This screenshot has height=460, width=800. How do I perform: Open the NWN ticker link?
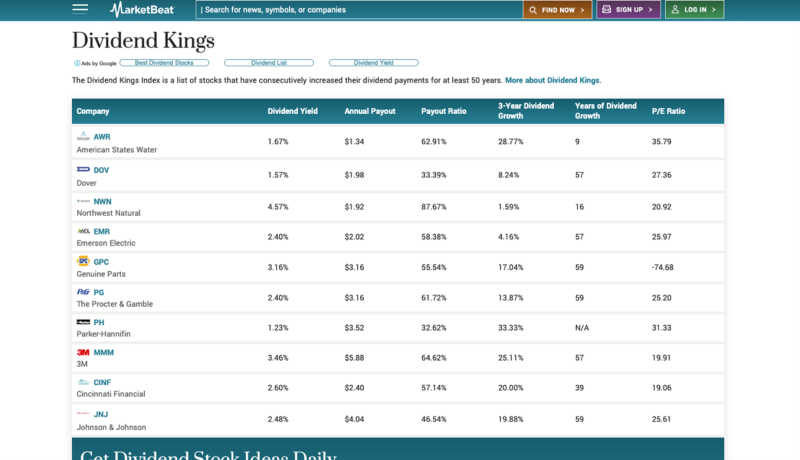point(102,201)
